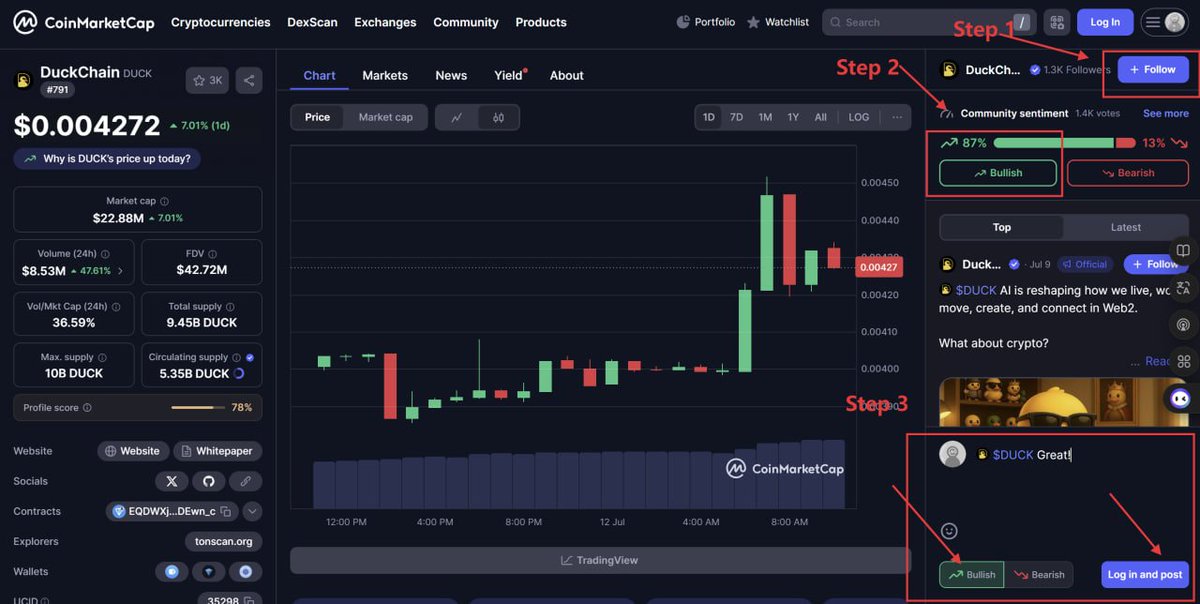Viewport: 1200px width, 604px height.
Task: Switch to the Yield tab
Action: coord(509,75)
